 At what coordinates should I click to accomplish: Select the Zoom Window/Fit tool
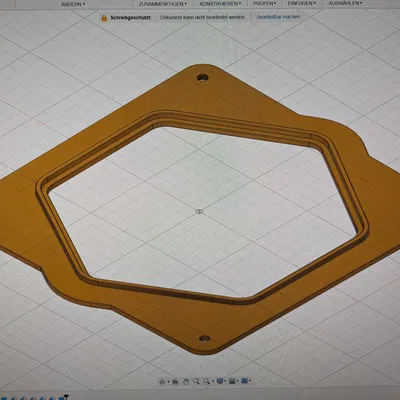tap(207, 381)
